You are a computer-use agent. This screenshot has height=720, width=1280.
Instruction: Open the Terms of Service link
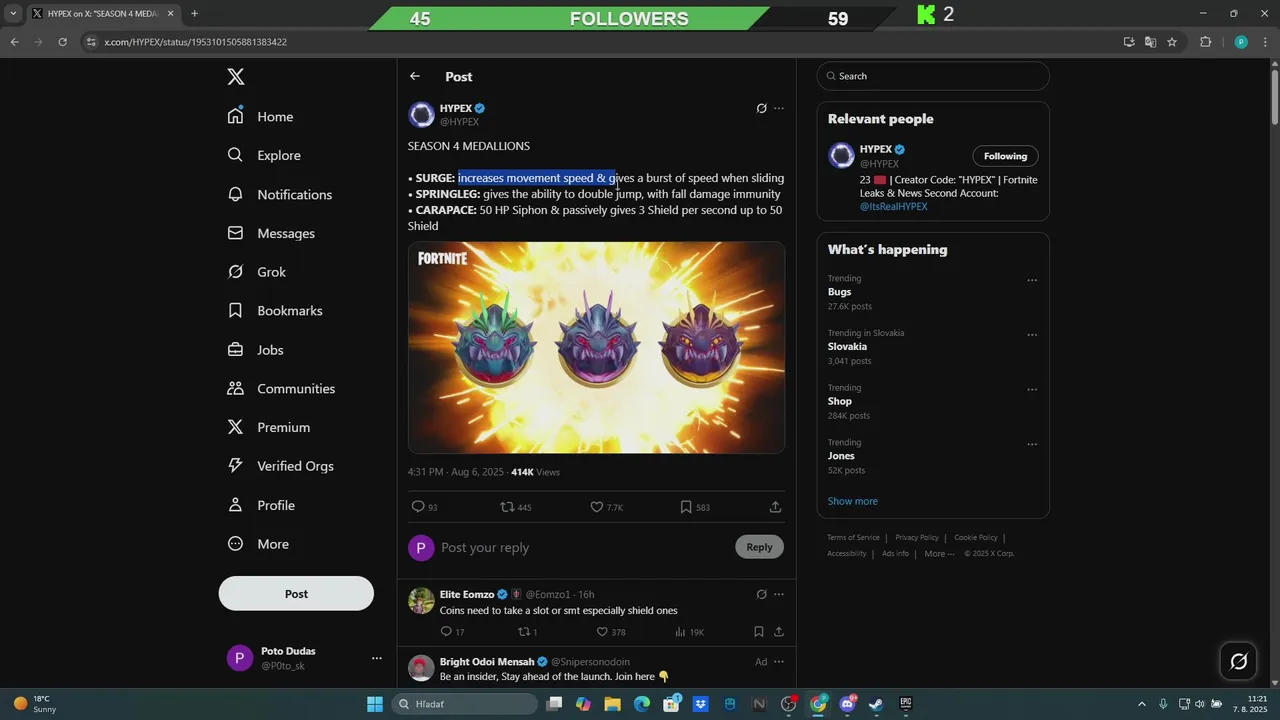(853, 538)
